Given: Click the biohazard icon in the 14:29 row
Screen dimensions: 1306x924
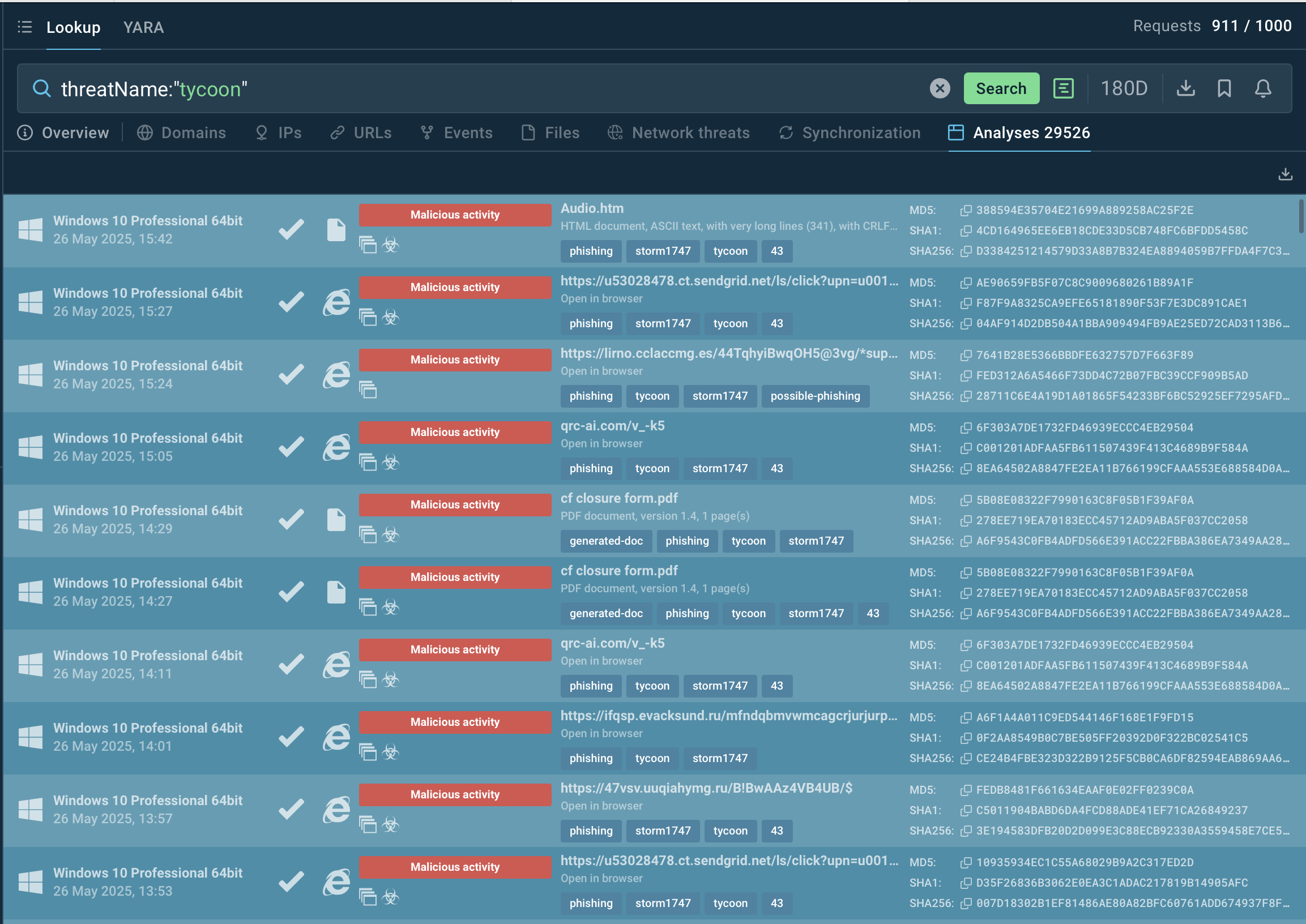Looking at the screenshot, I should click(x=390, y=535).
